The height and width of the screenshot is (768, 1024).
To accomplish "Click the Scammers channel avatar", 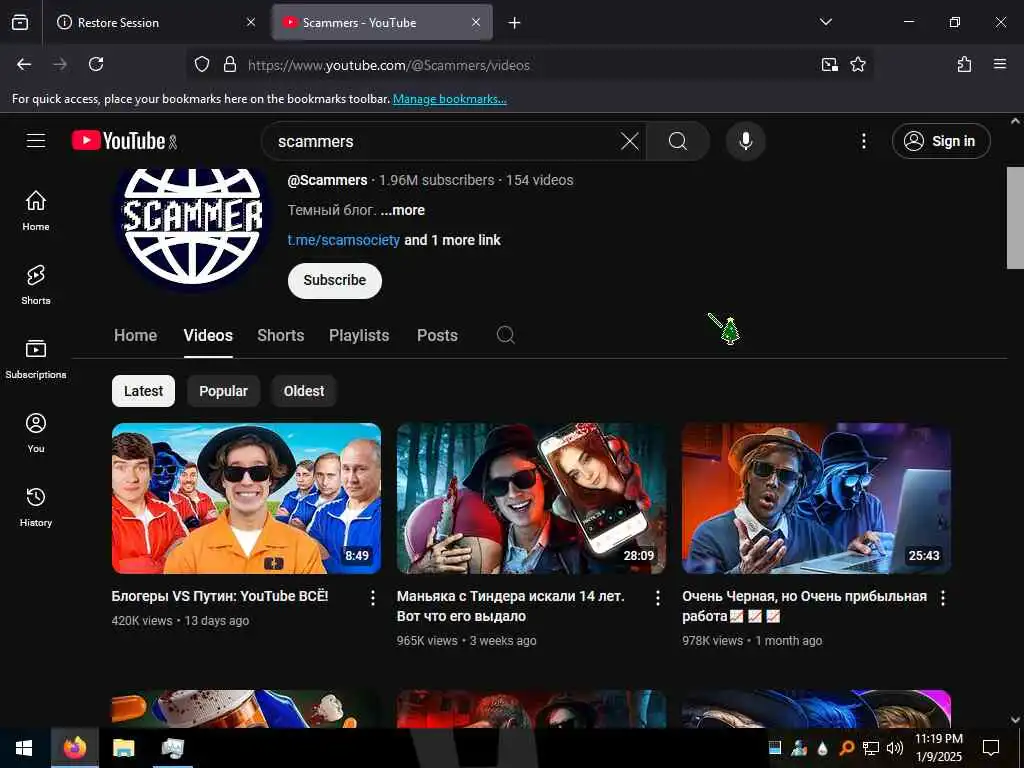I will pyautogui.click(x=192, y=227).
